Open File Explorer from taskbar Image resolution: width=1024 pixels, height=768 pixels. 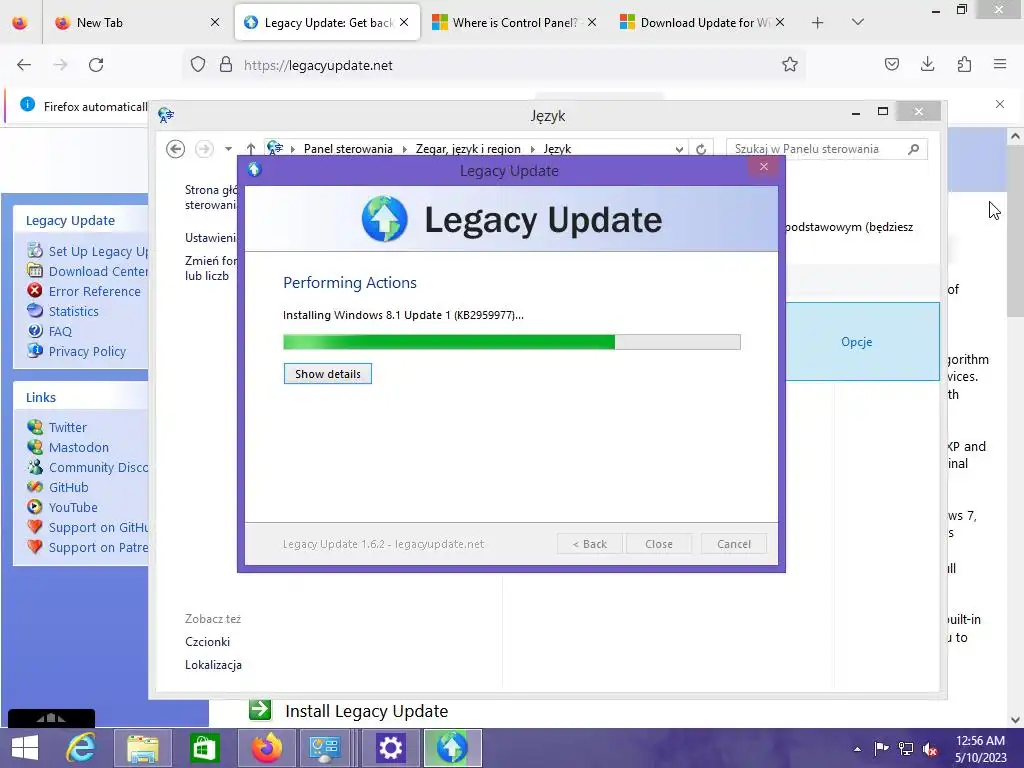coord(142,748)
